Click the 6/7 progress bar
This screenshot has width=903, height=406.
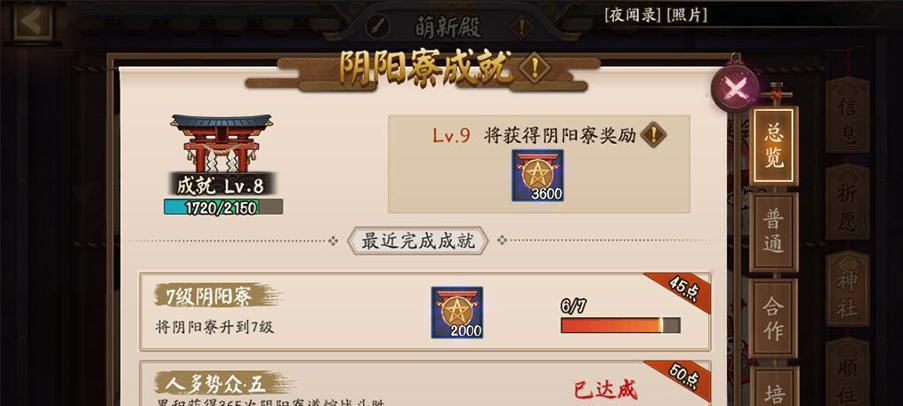(621, 325)
